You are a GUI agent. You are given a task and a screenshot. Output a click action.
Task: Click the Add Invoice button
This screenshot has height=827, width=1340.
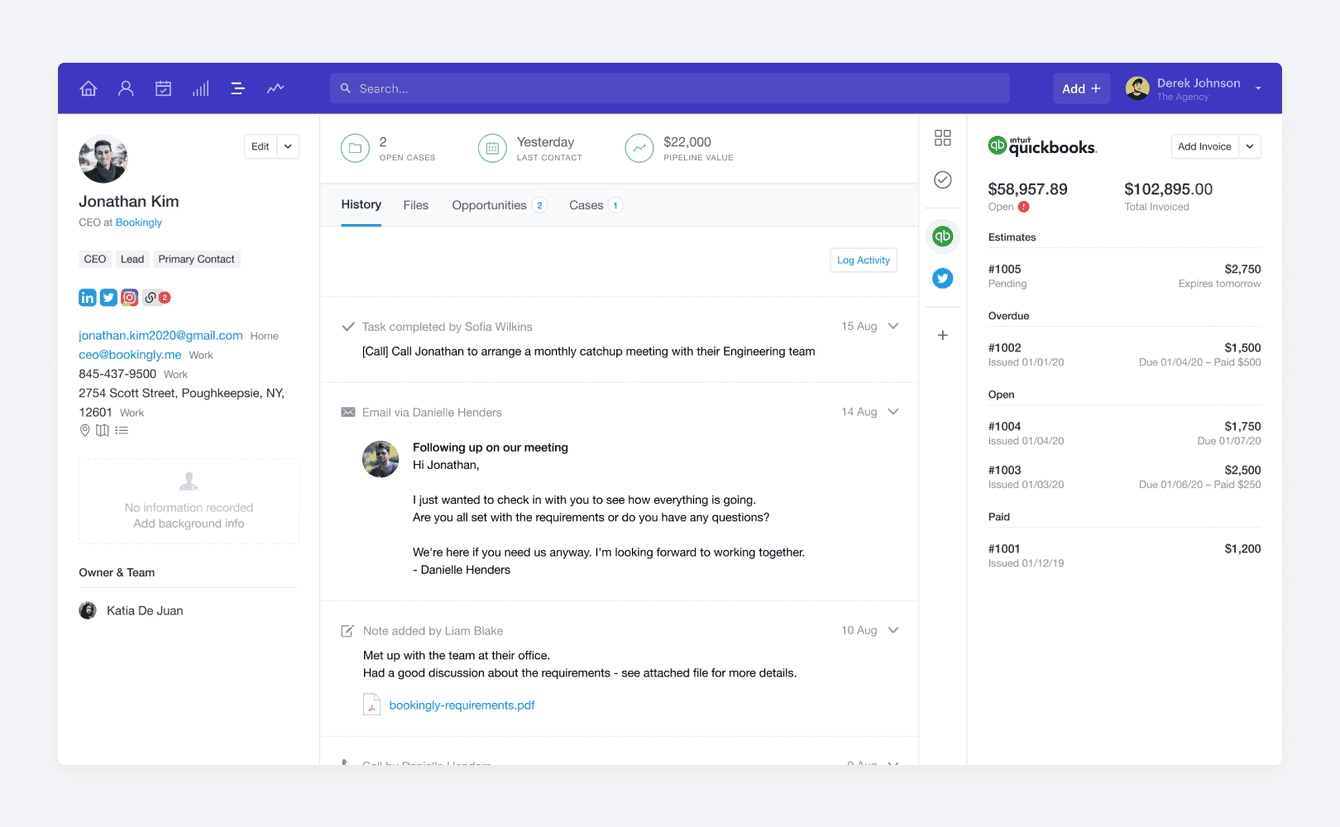[x=1204, y=146]
